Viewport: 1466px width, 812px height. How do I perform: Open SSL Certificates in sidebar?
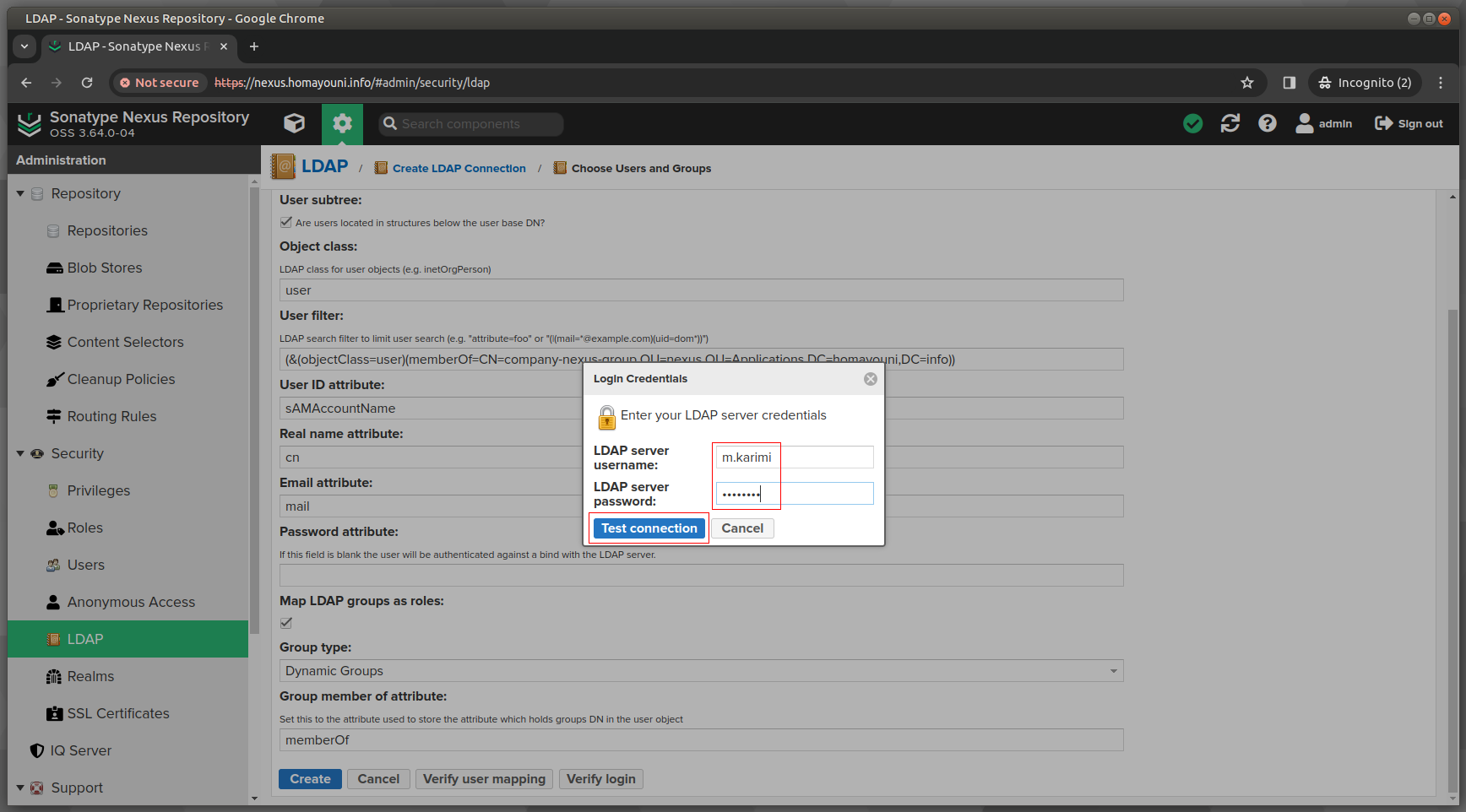118,713
